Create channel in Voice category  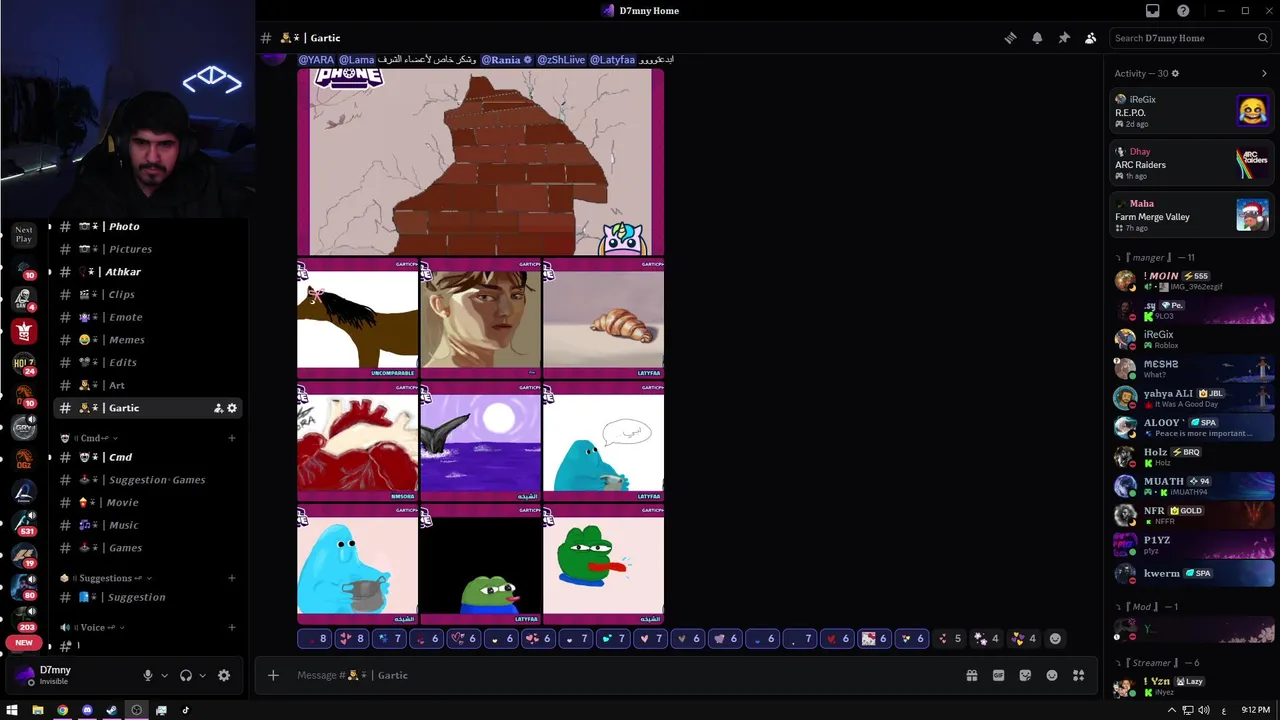[x=232, y=627]
